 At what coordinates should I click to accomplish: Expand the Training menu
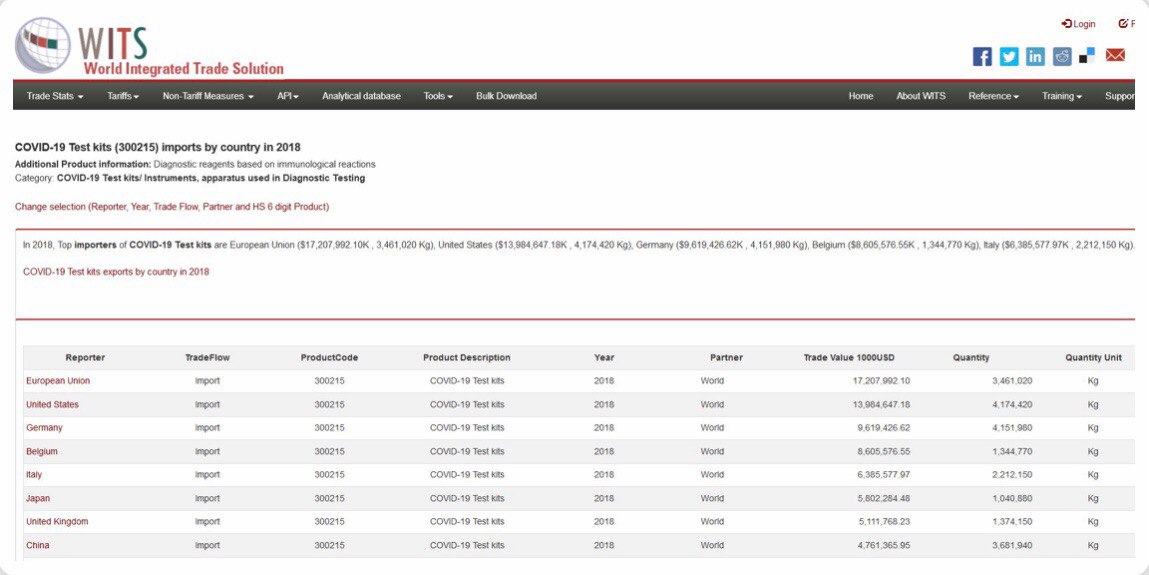click(1062, 96)
